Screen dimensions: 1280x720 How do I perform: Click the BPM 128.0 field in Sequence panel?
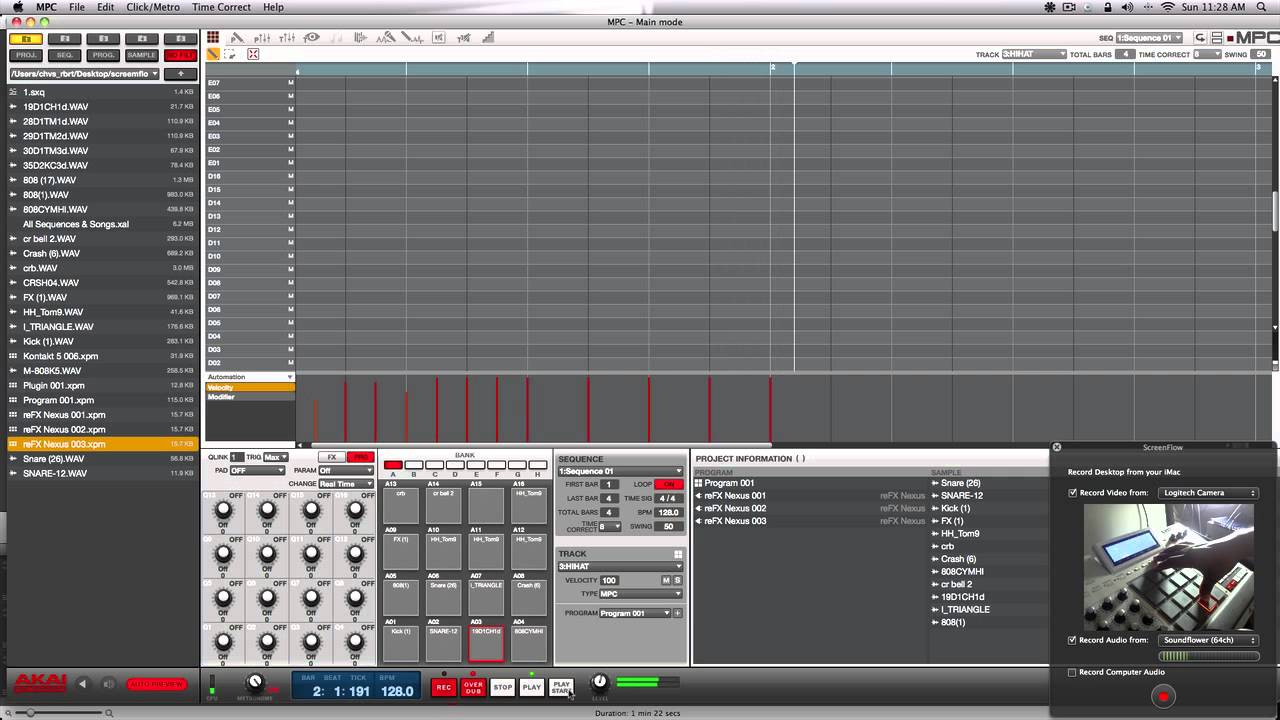[668, 512]
